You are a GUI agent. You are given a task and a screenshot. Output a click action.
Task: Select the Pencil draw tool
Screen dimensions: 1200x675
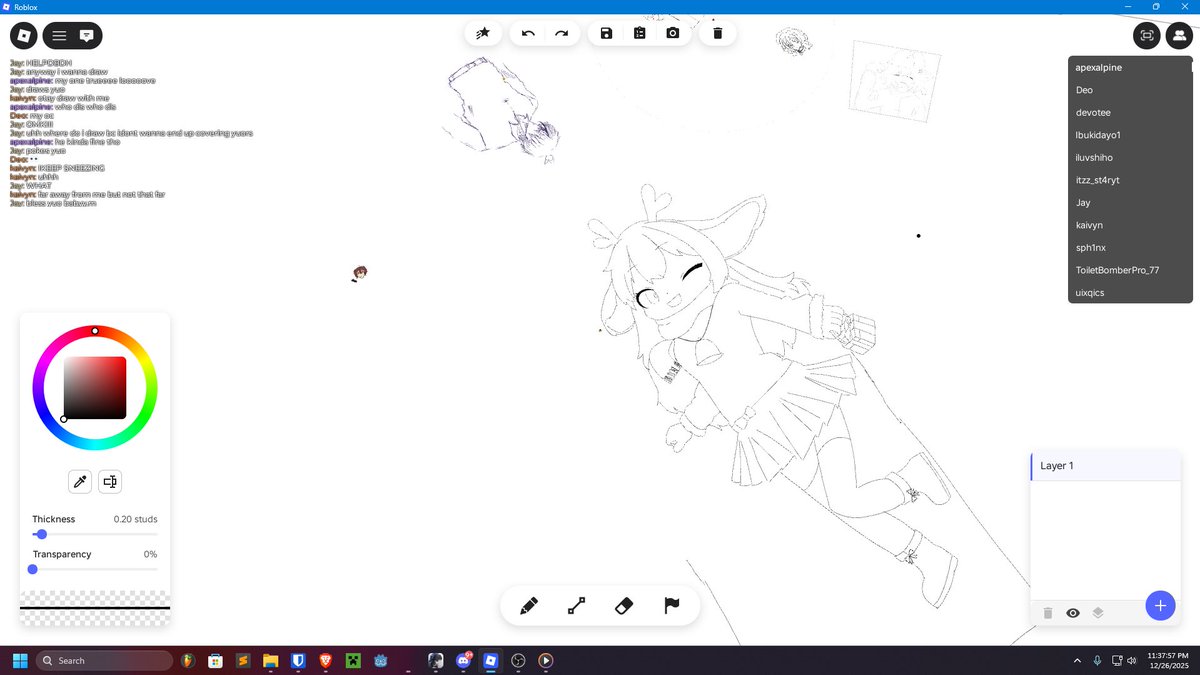tap(529, 606)
